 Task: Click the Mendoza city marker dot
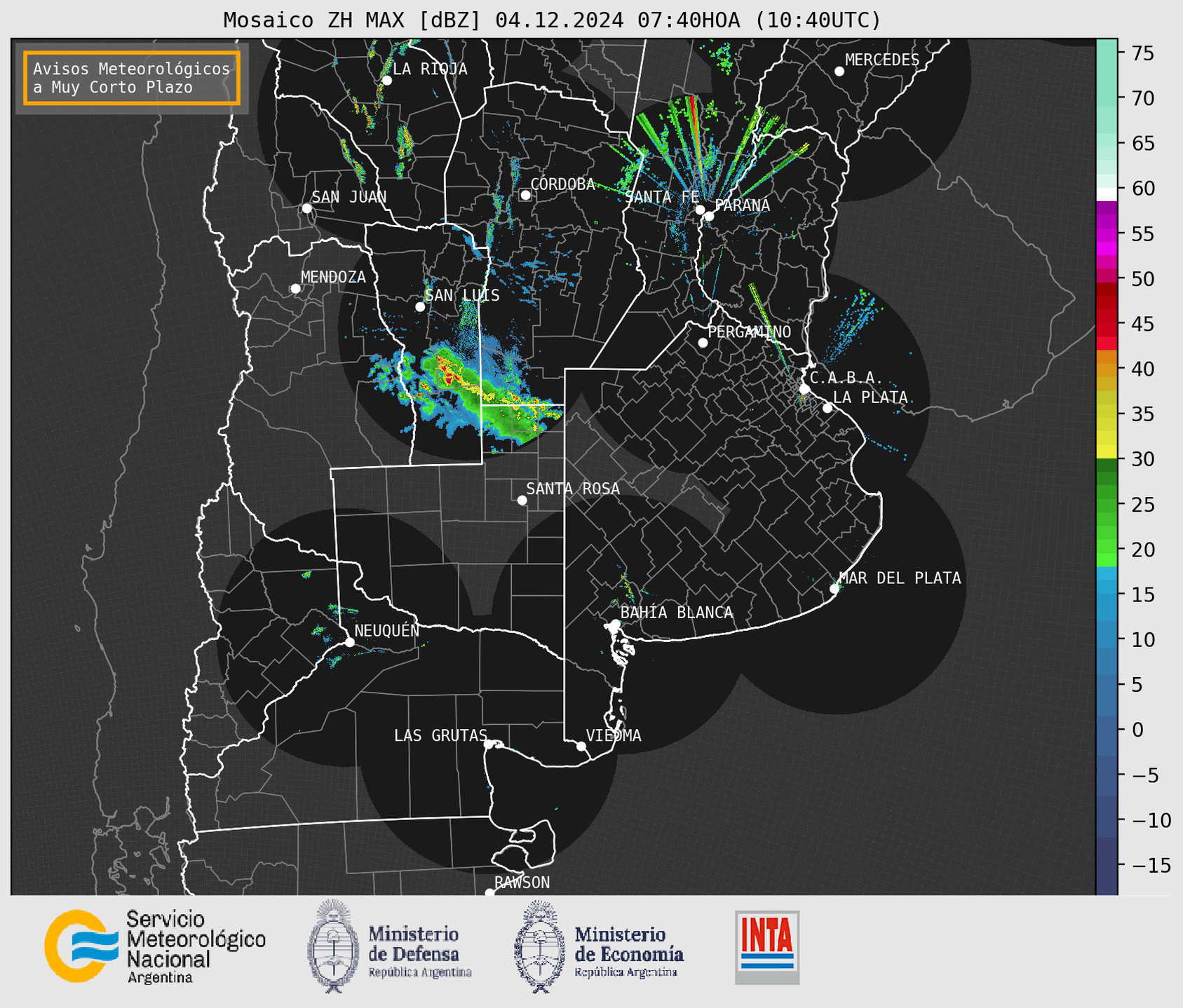pyautogui.click(x=295, y=289)
